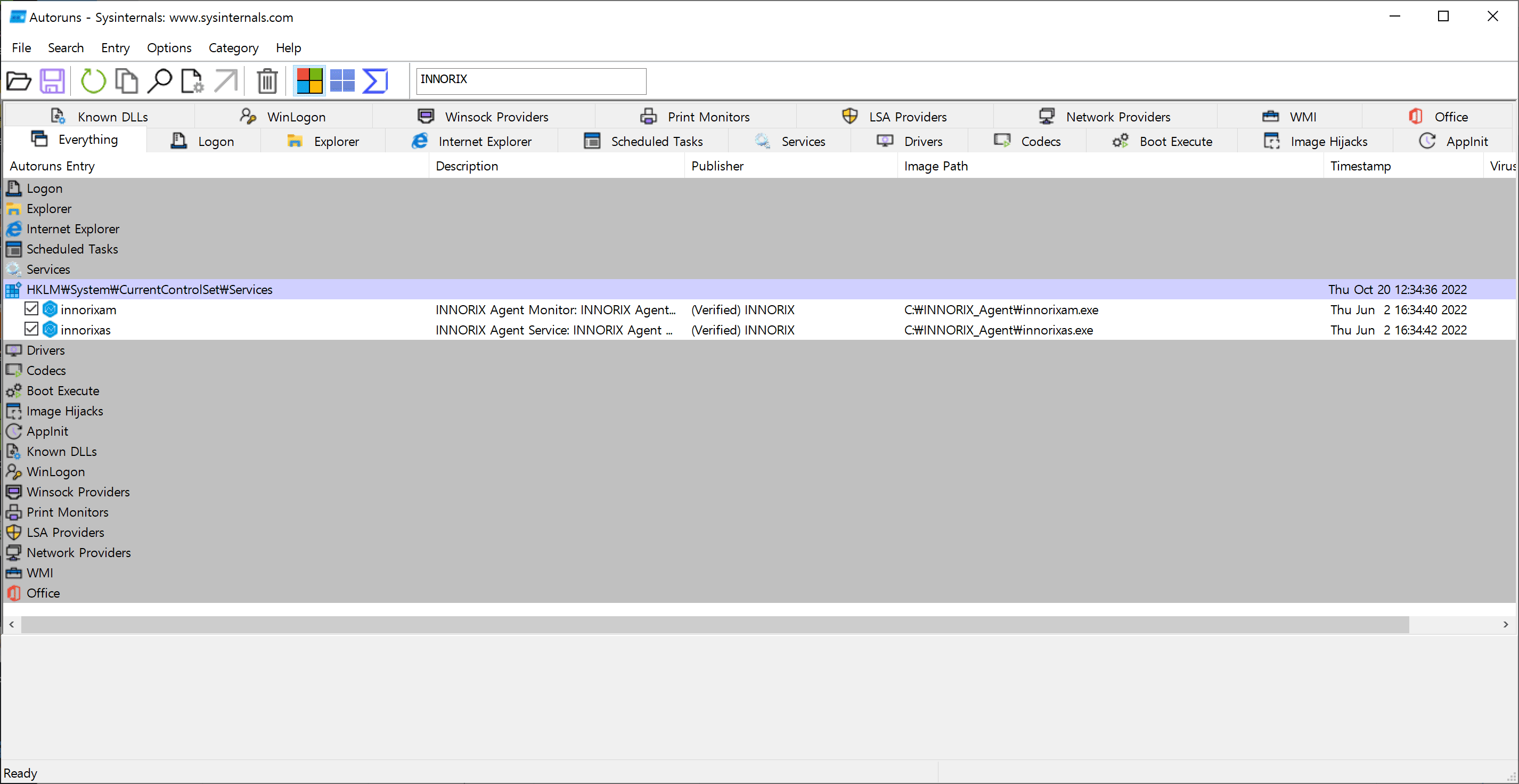
Task: Select the Logon category row in list
Action: (x=44, y=189)
